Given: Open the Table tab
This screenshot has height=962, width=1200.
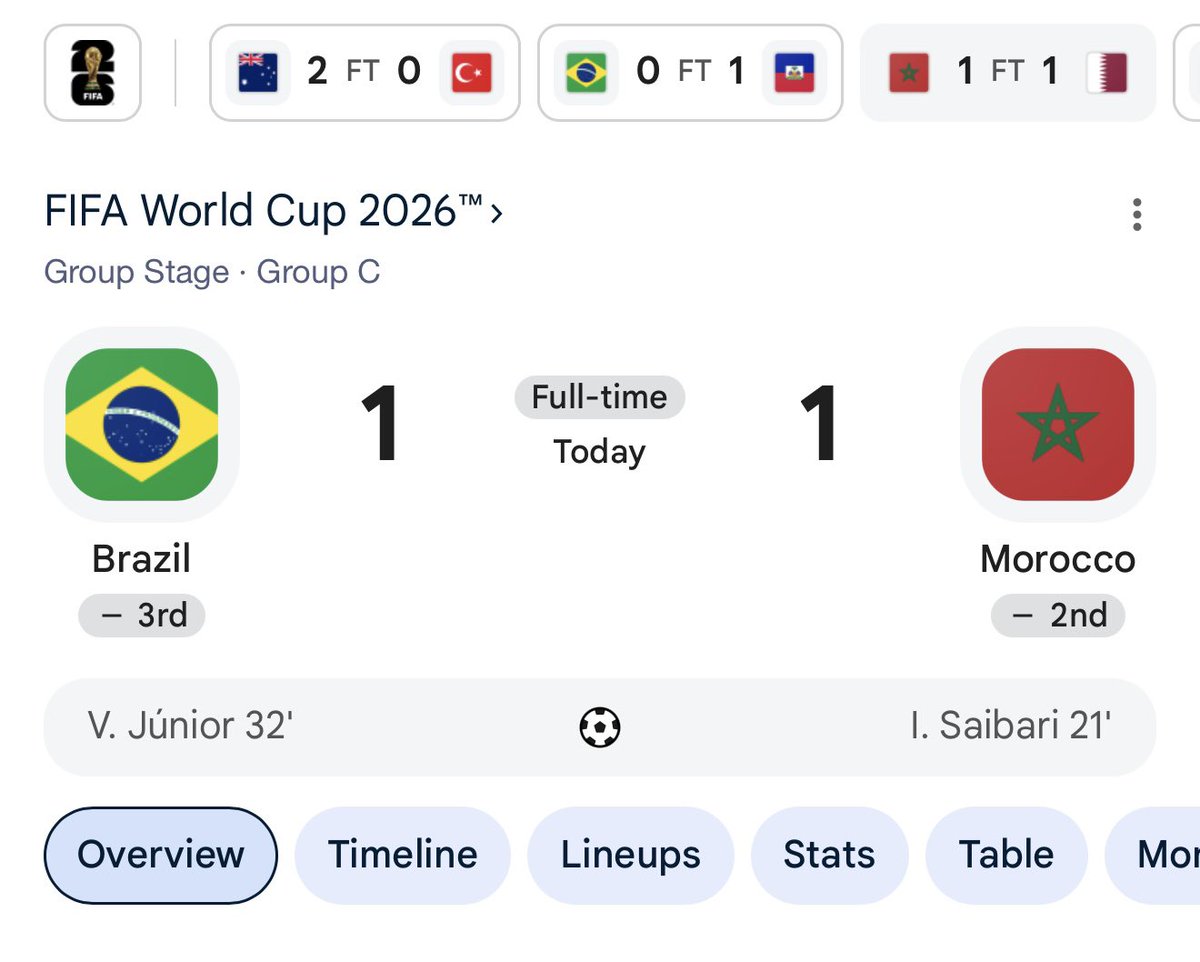Looking at the screenshot, I should 1006,855.
